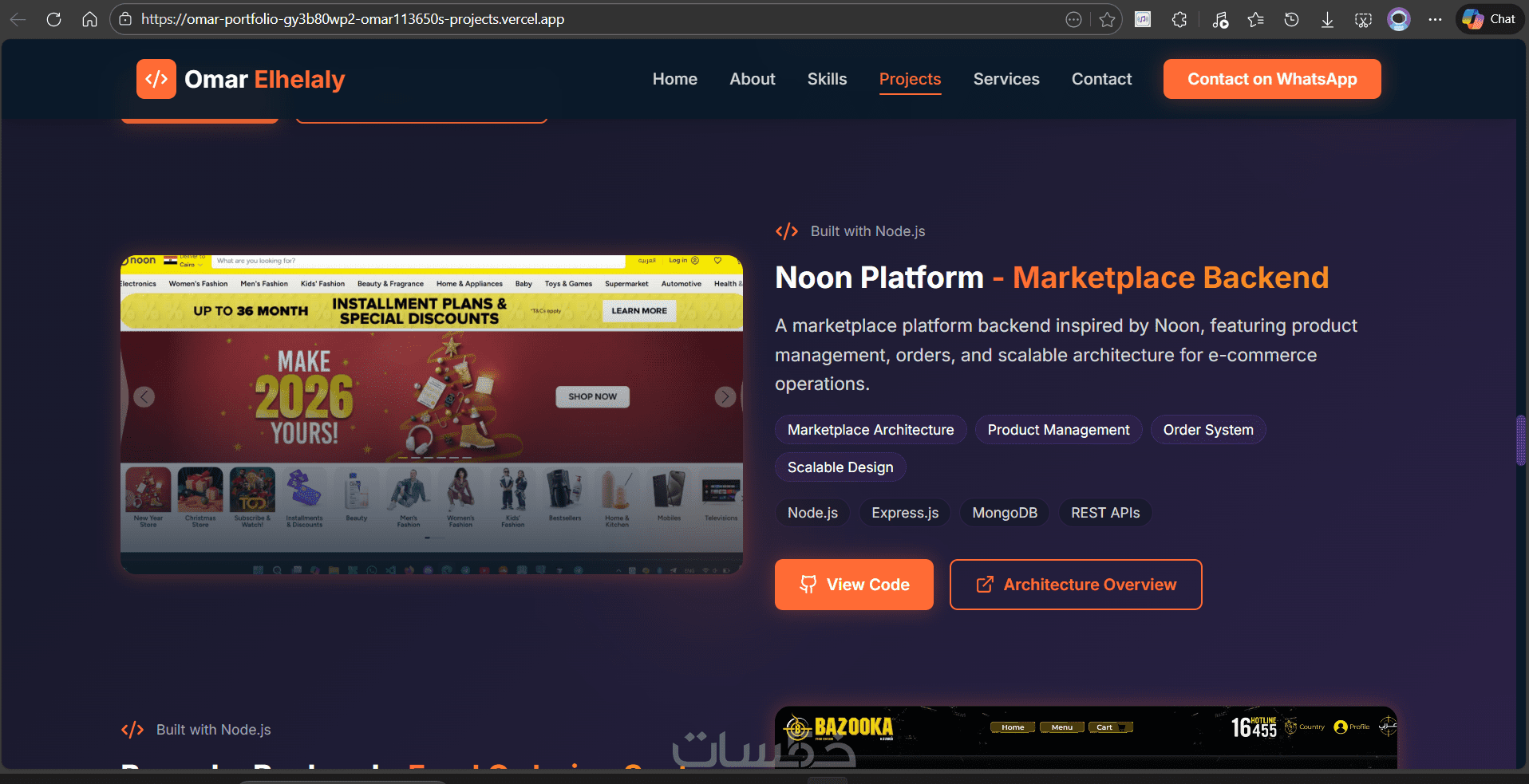Click the Contact on WhatsApp button
Screen dimensions: 1529x784
1272,79
